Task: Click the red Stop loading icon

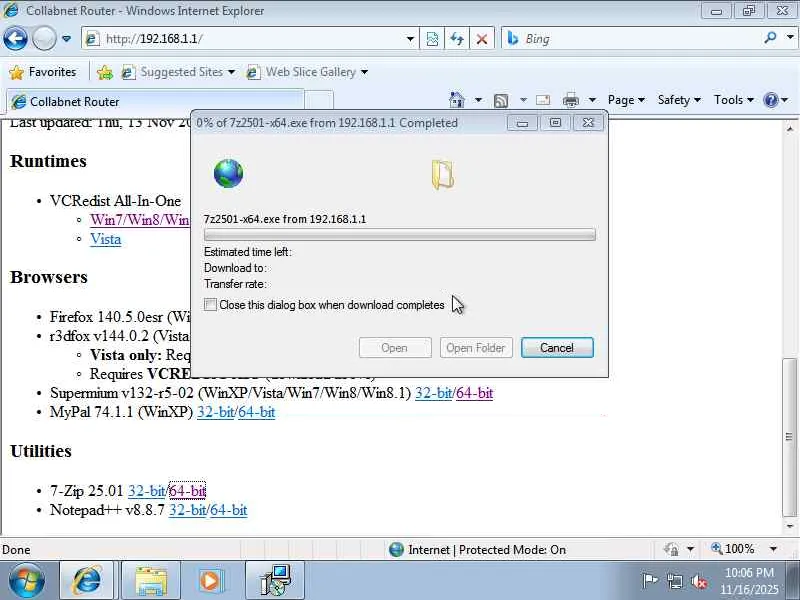Action: [x=482, y=39]
